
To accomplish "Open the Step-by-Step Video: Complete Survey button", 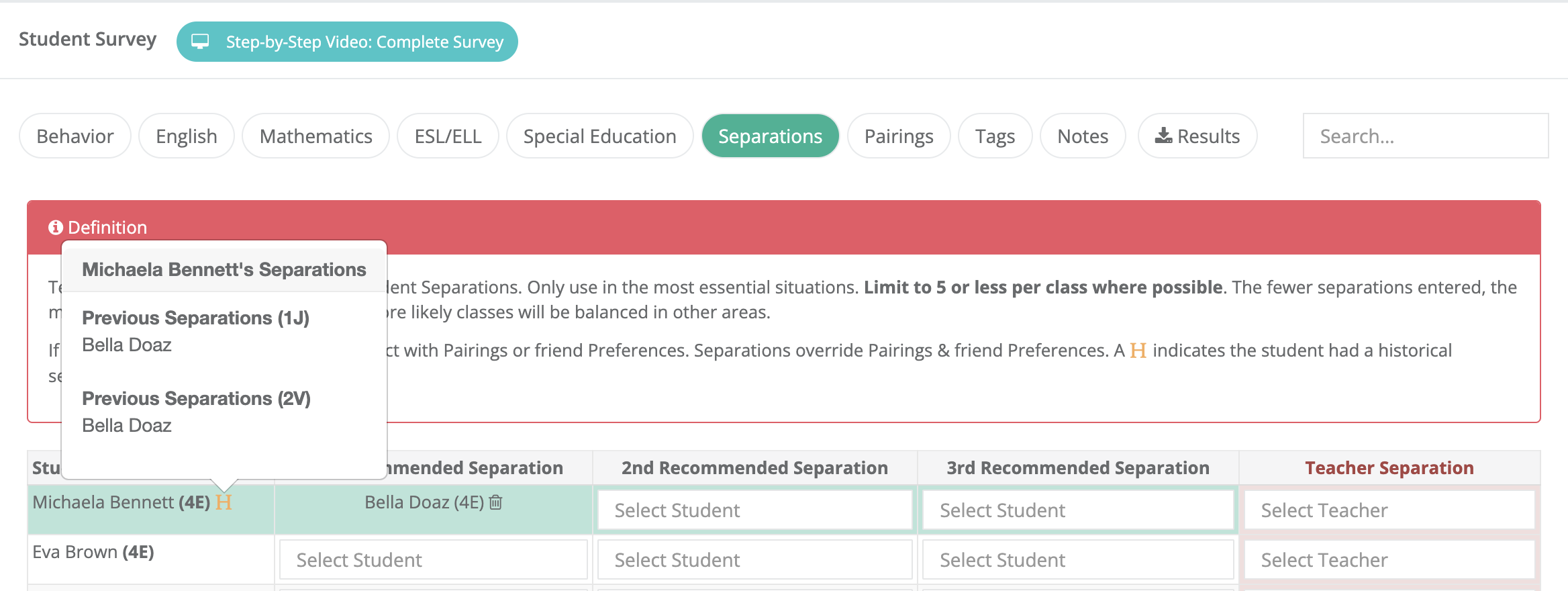I will tap(347, 42).
